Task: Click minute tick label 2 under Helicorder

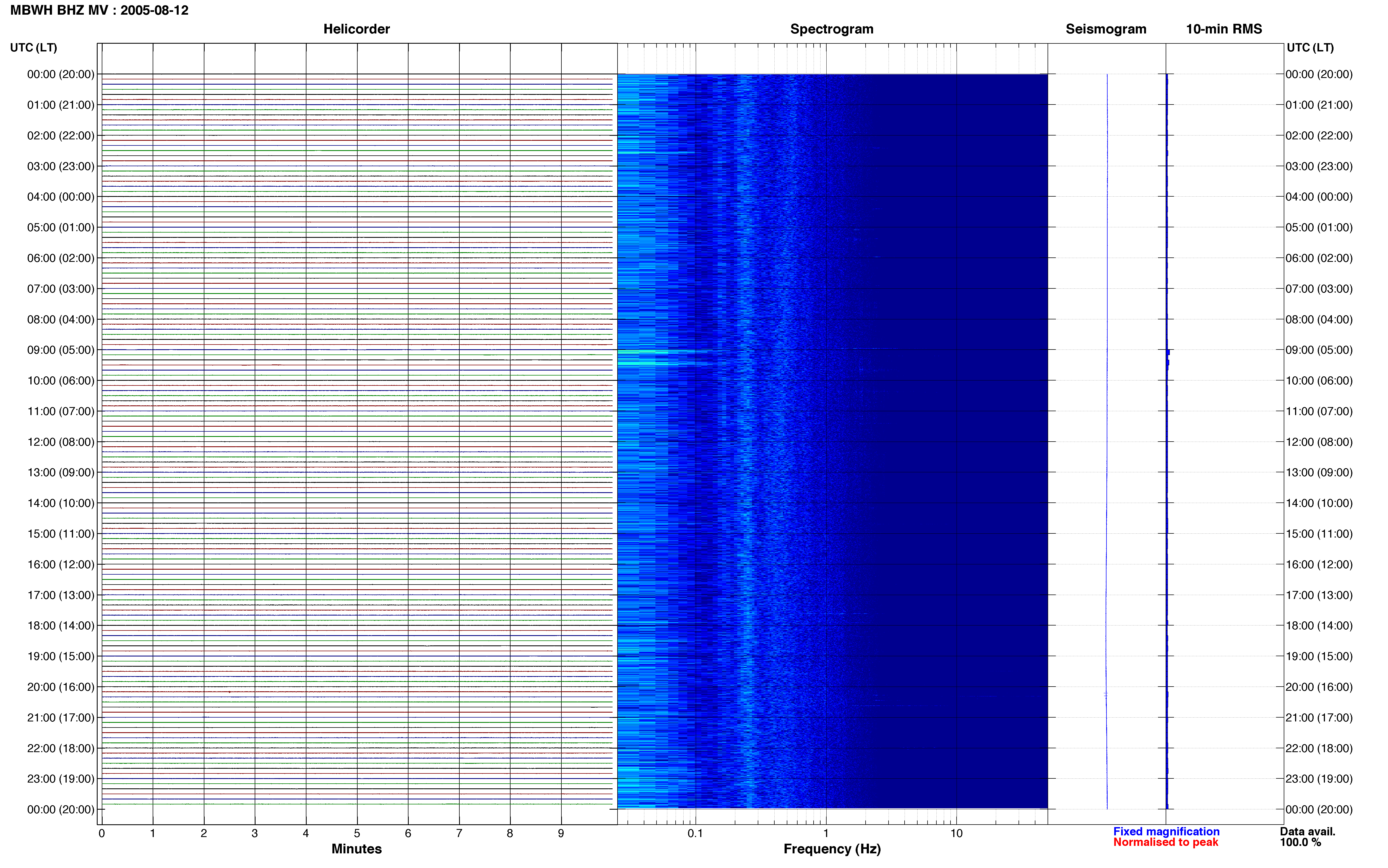Action: [x=204, y=833]
